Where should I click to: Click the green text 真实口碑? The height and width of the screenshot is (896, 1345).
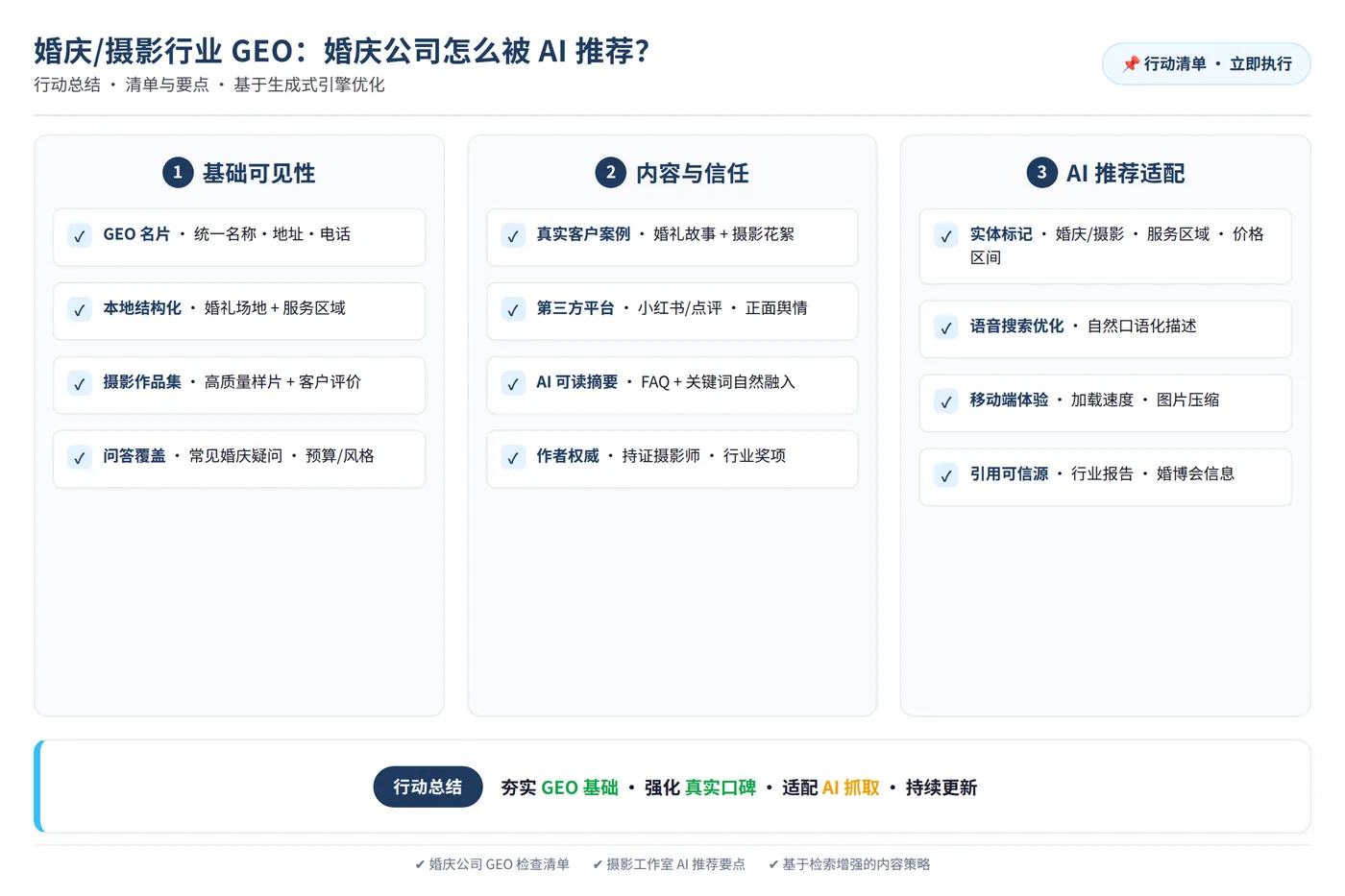tap(721, 787)
